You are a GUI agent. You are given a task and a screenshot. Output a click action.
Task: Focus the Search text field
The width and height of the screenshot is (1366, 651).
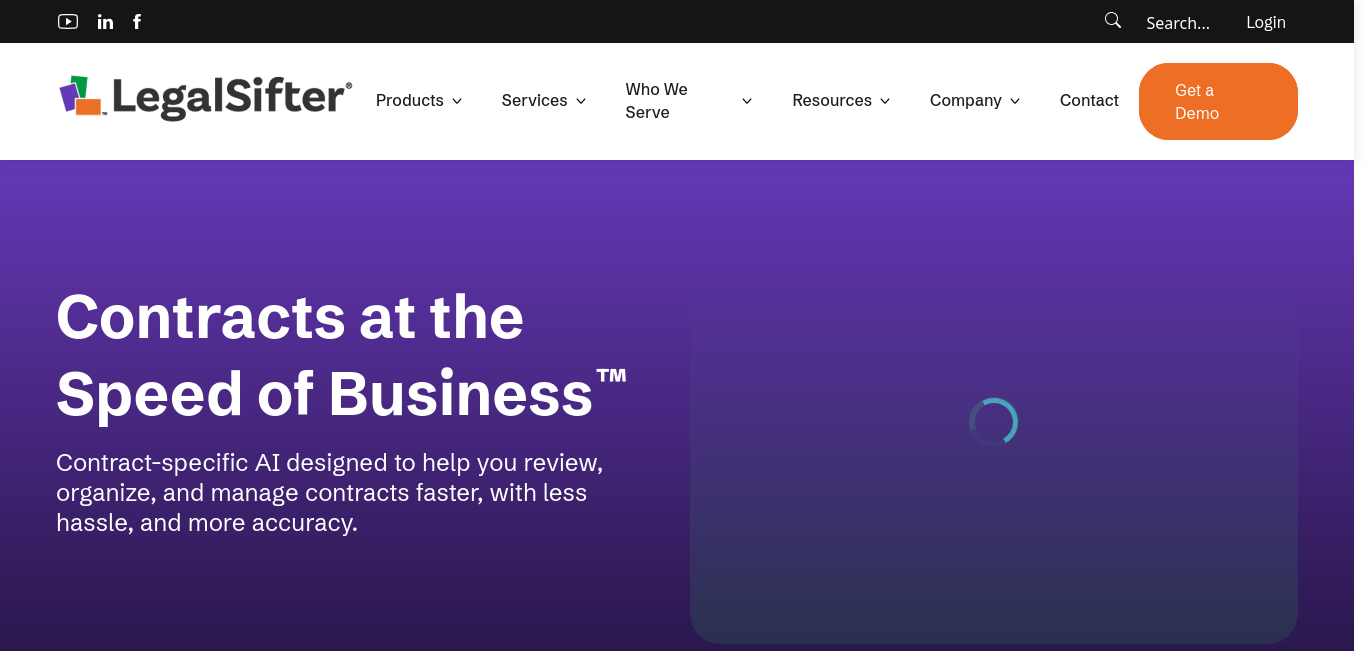(1178, 23)
